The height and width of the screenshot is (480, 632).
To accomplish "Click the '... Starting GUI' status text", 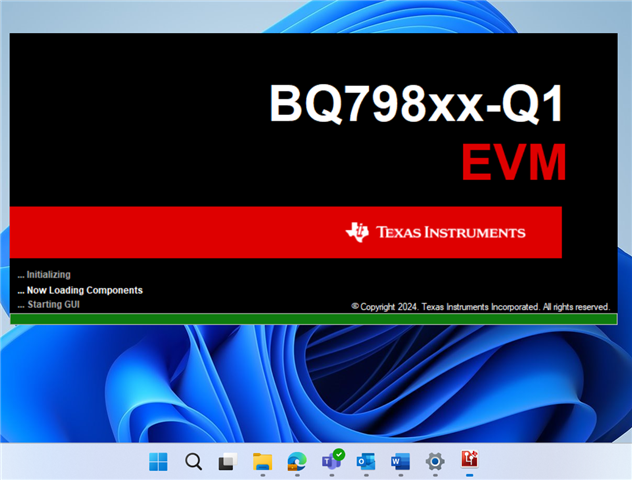I will 49,304.
